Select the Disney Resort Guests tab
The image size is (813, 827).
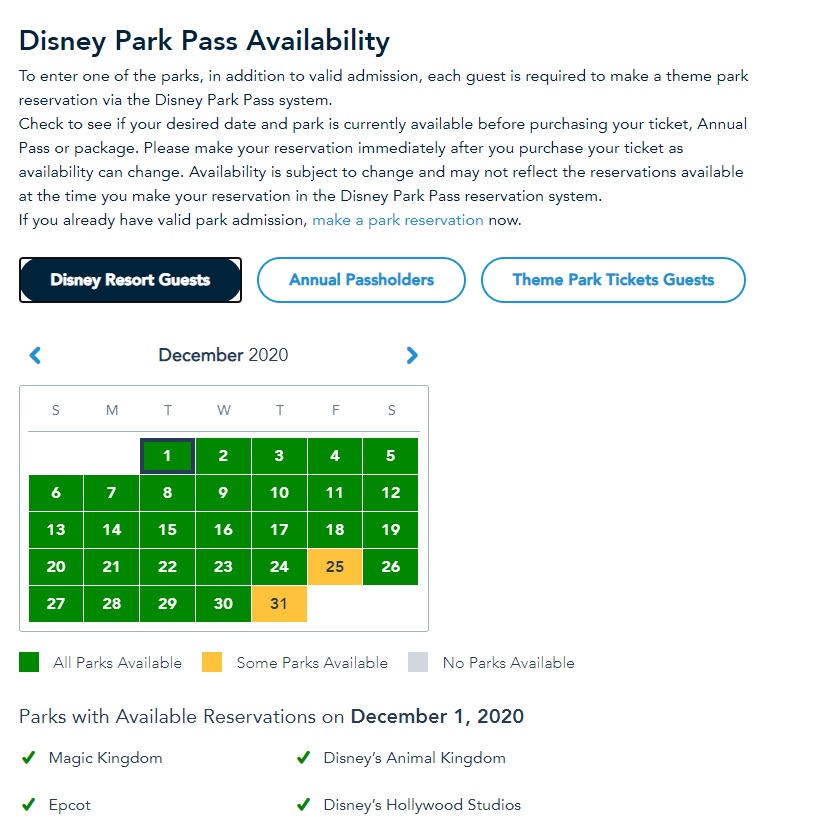click(x=130, y=280)
